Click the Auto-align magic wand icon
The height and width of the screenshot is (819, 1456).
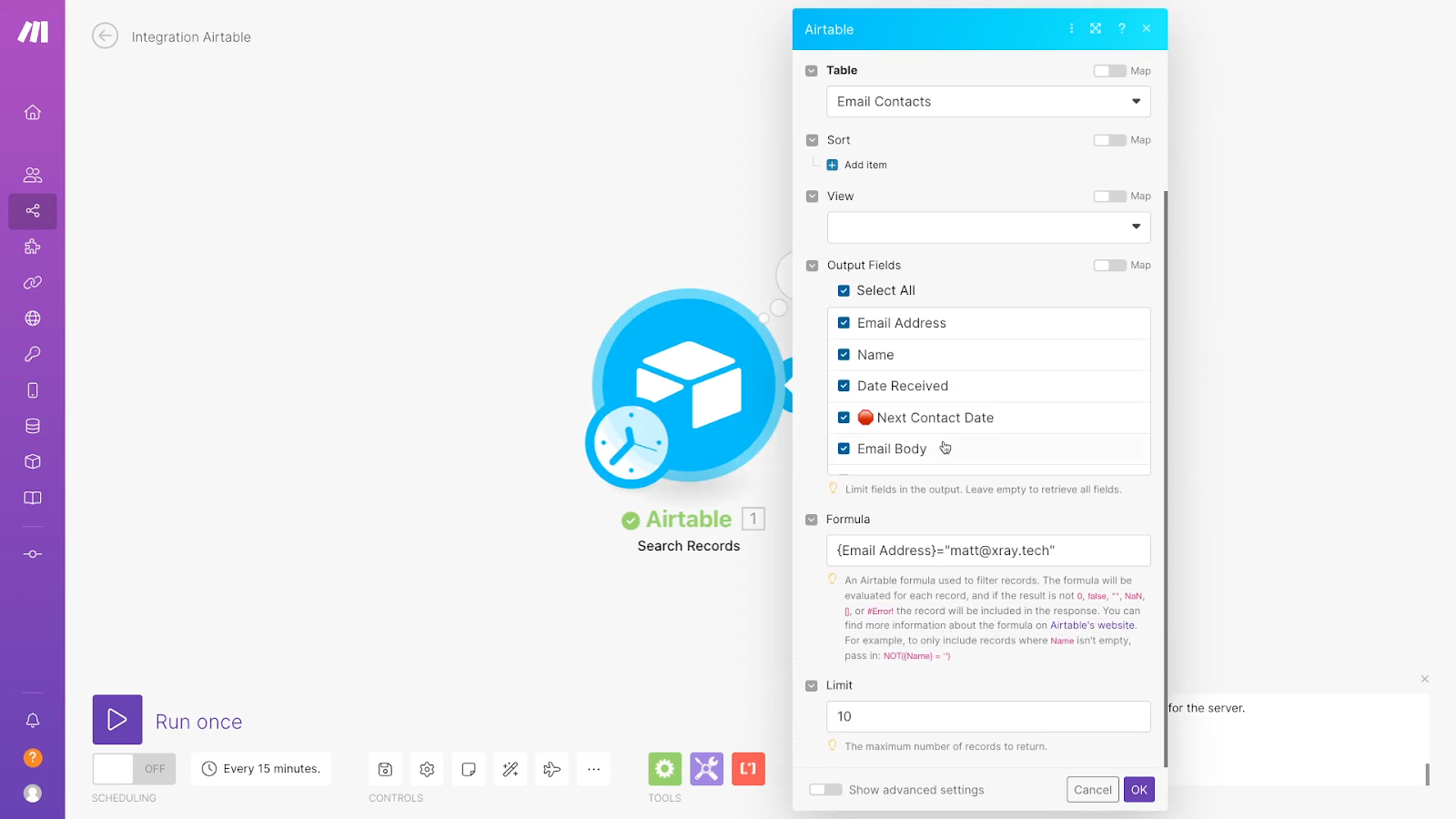tap(511, 770)
